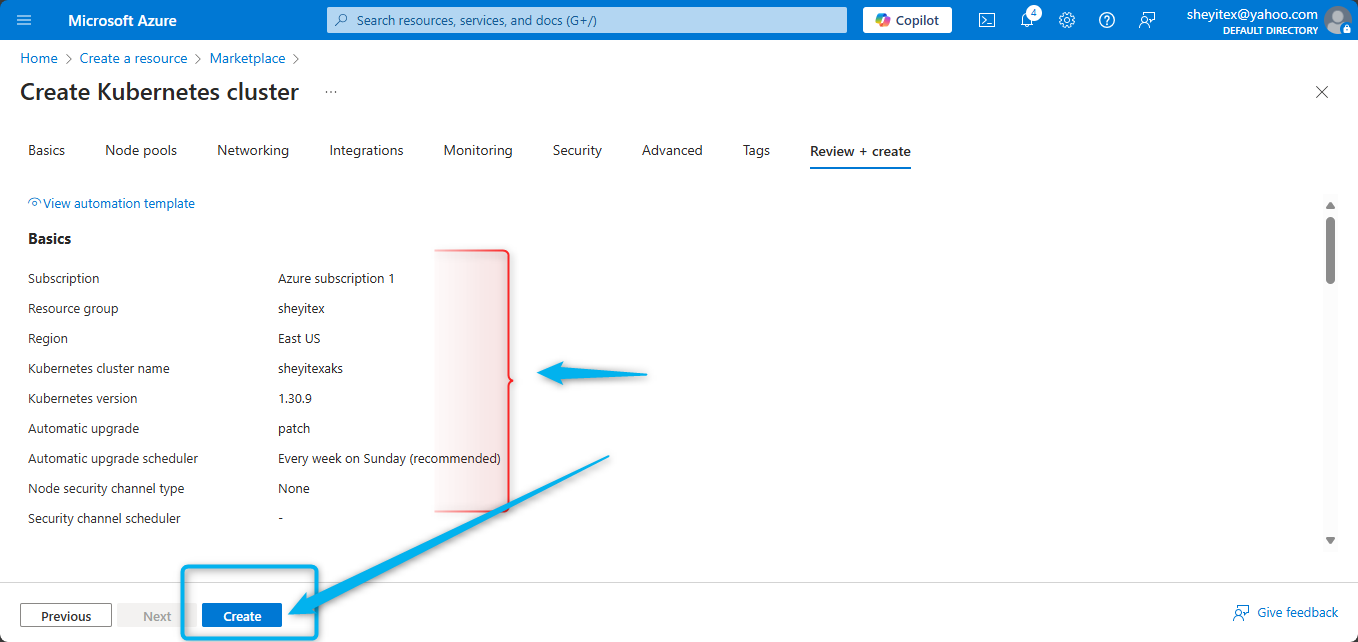Click the 'sheyitex' resource group value
Viewport: 1358px width, 642px height.
tap(301, 309)
